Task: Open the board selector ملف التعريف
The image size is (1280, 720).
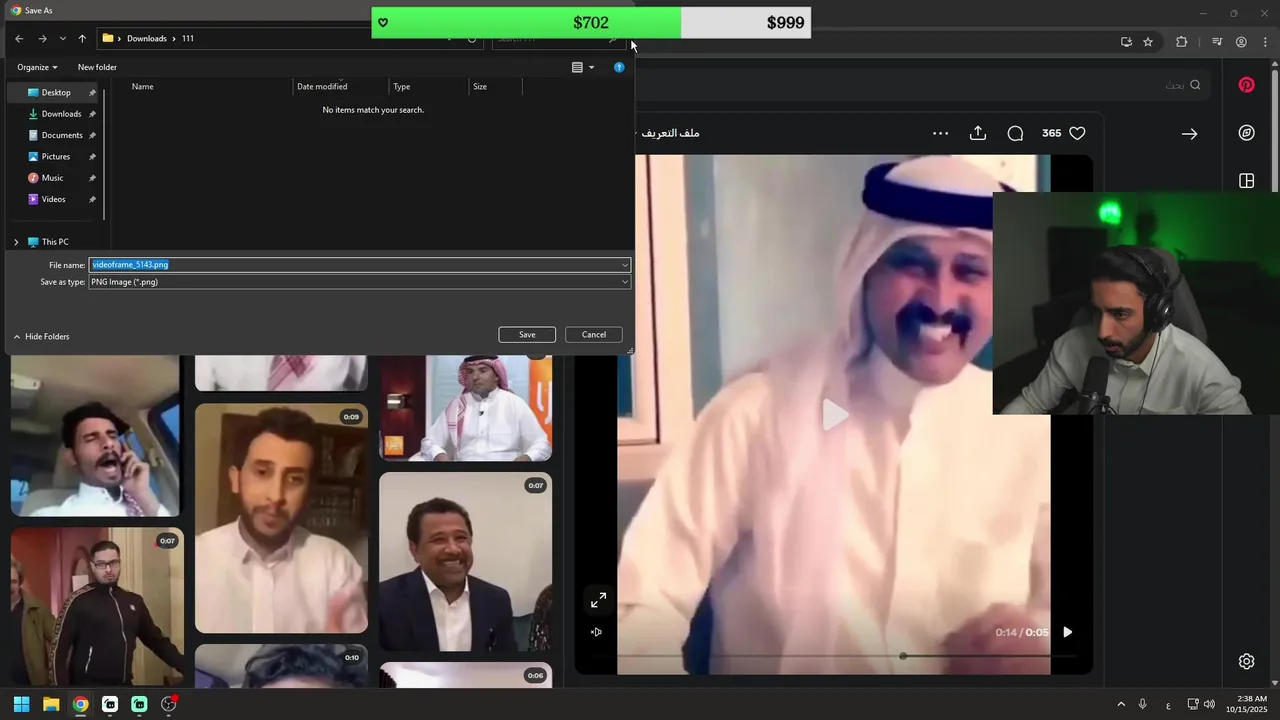Action: [x=669, y=133]
